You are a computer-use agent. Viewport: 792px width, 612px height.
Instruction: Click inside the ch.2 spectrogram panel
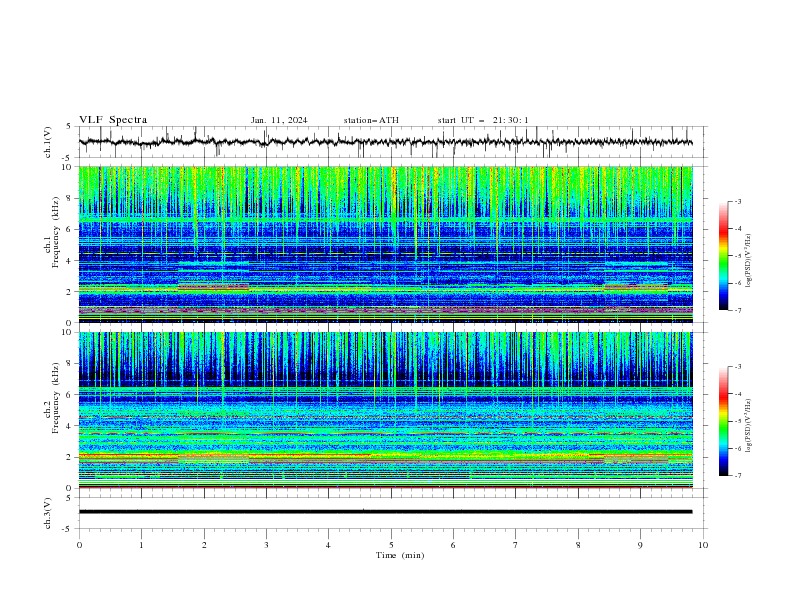pos(386,410)
